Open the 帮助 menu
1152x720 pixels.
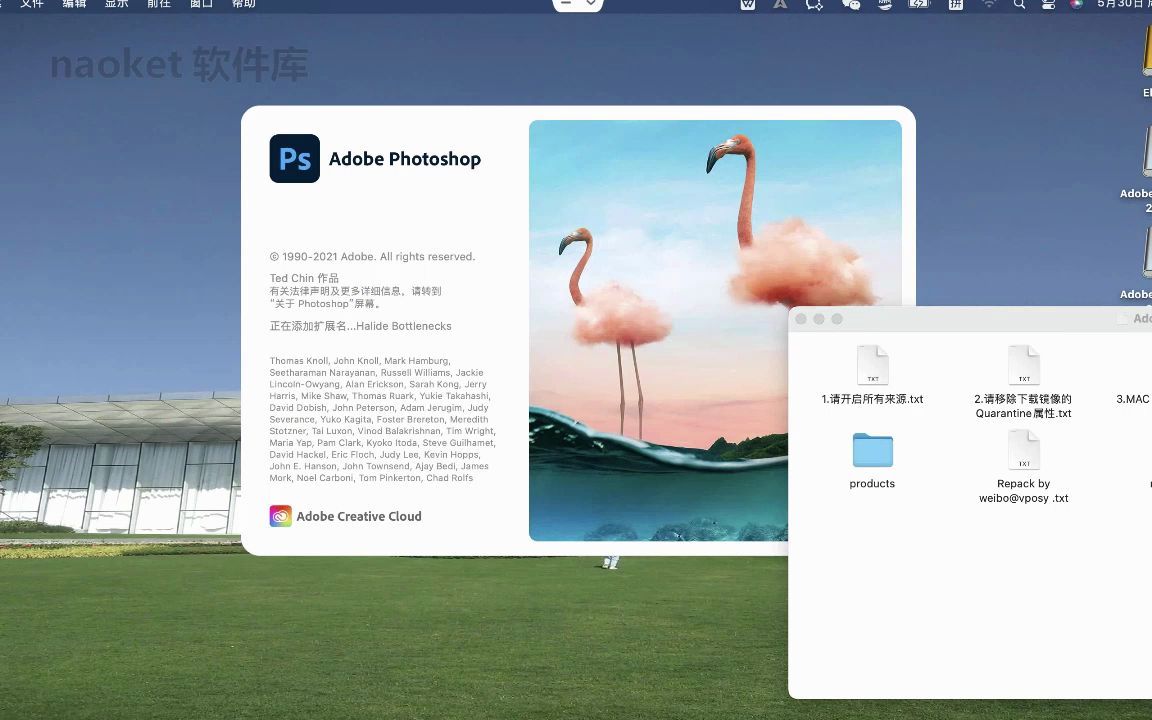(x=244, y=4)
